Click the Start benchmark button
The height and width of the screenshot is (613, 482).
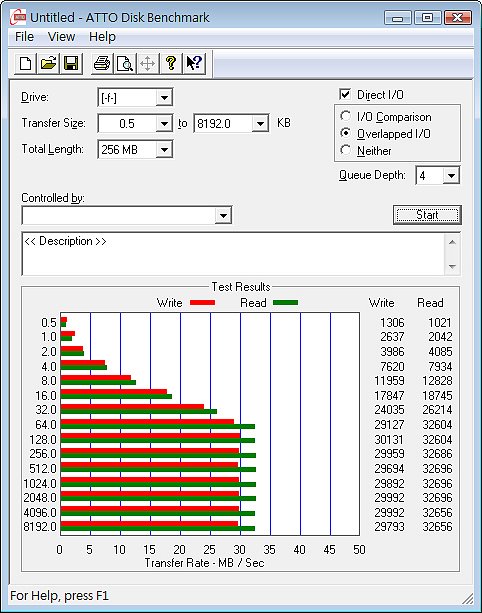(427, 215)
